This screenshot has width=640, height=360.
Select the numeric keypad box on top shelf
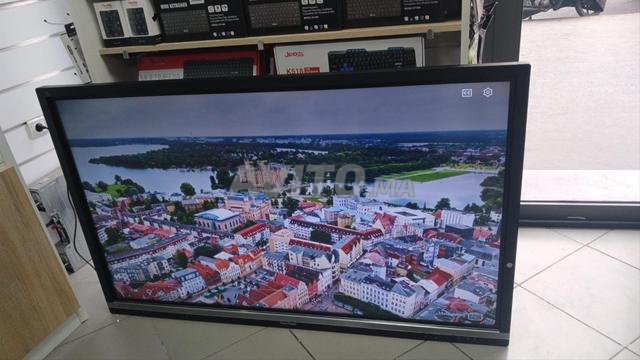[x=109, y=21]
